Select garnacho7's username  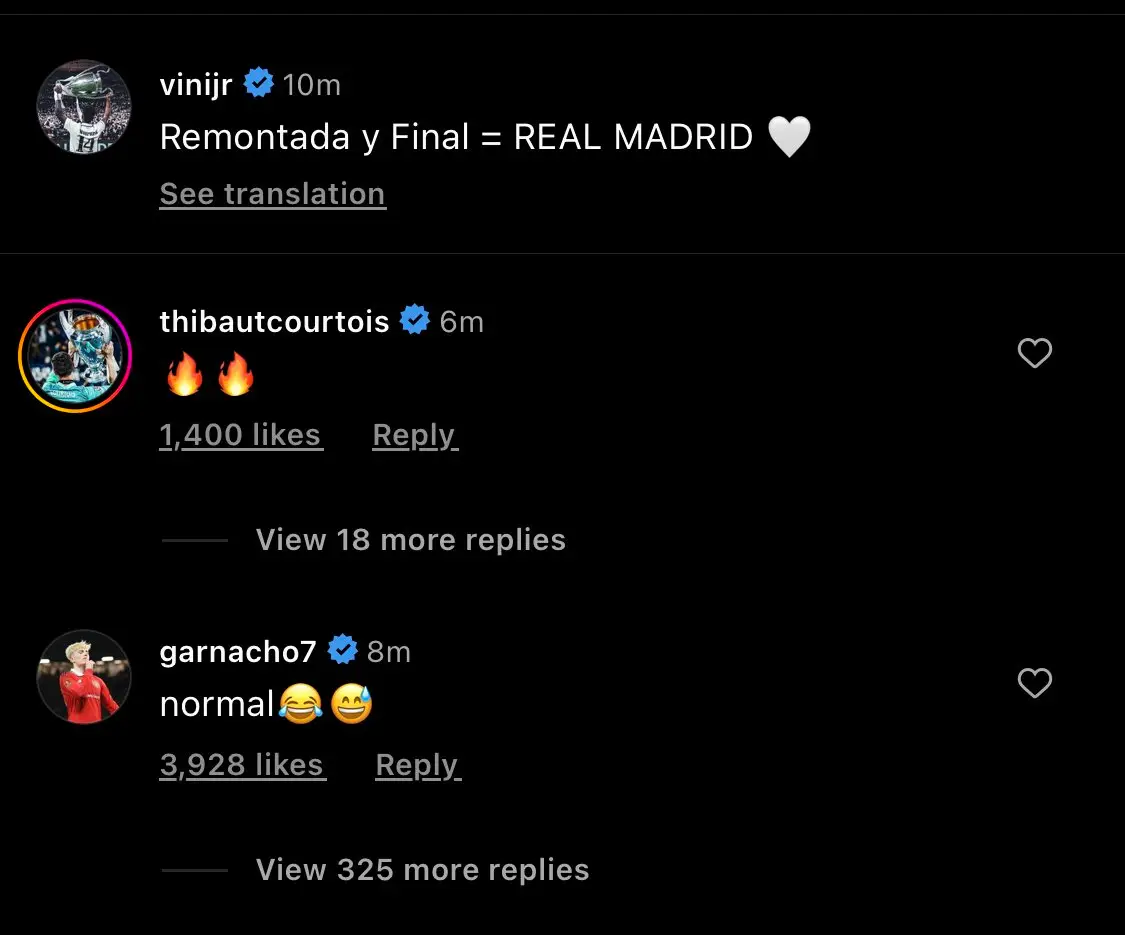(236, 650)
